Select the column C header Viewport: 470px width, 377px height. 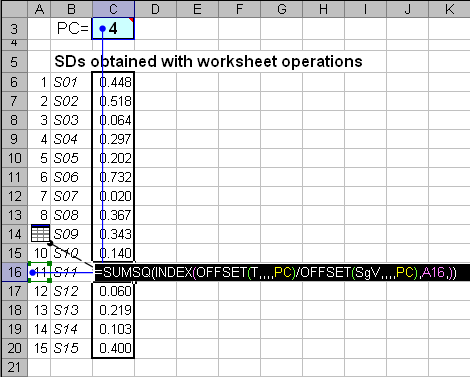[113, 9]
